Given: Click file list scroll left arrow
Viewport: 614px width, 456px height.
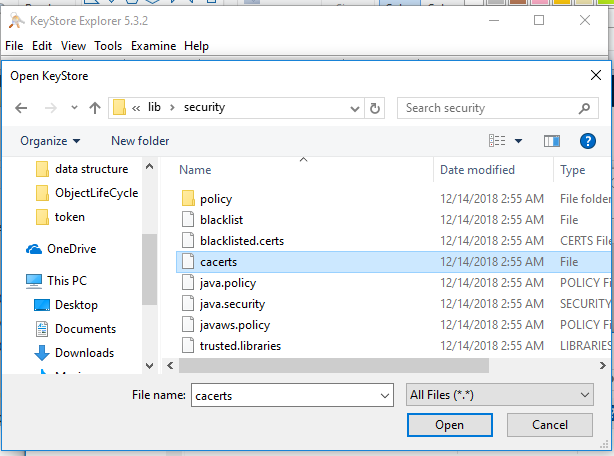Looking at the screenshot, I should click(170, 366).
